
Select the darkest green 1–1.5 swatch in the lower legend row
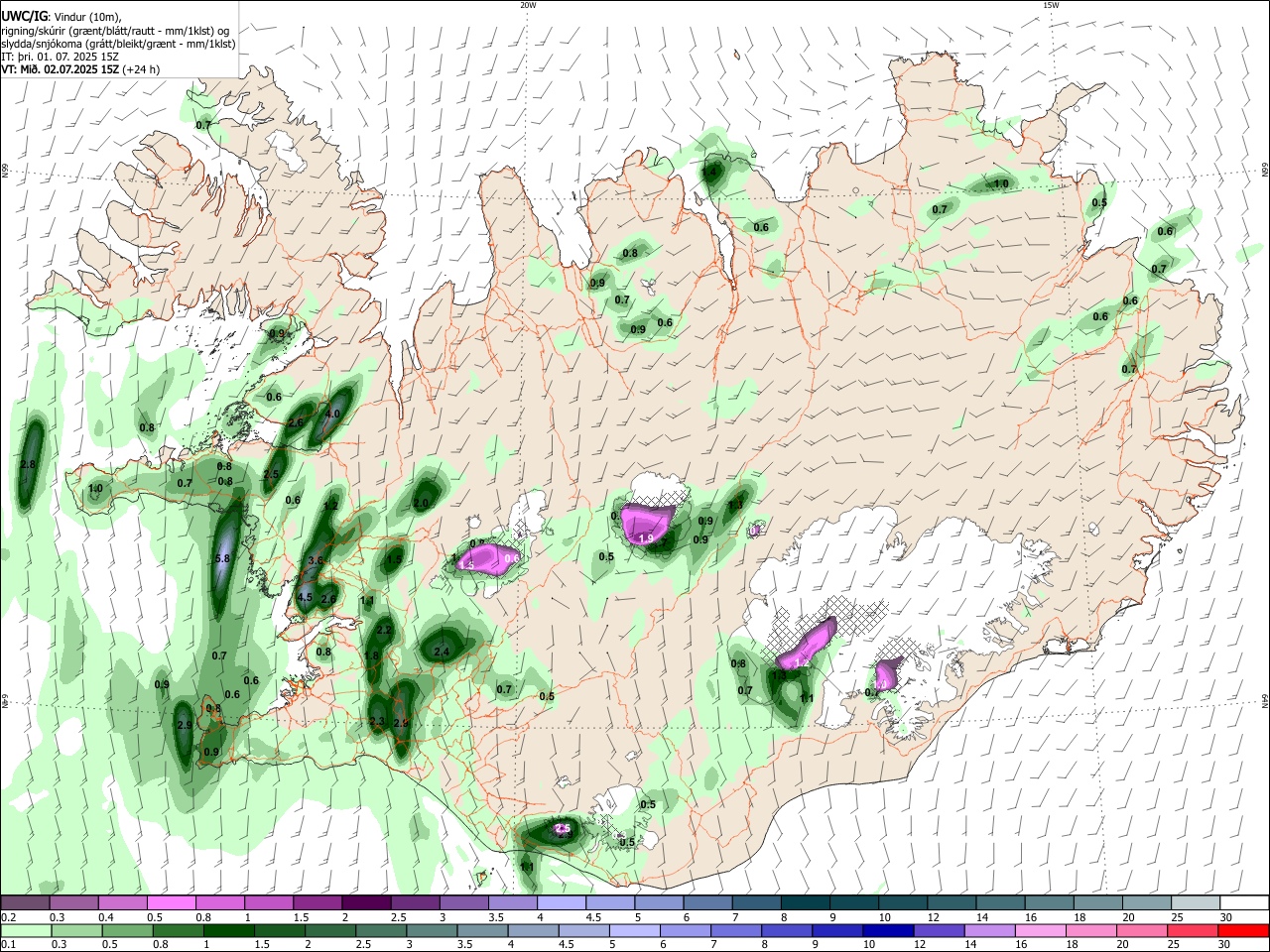coord(228,930)
